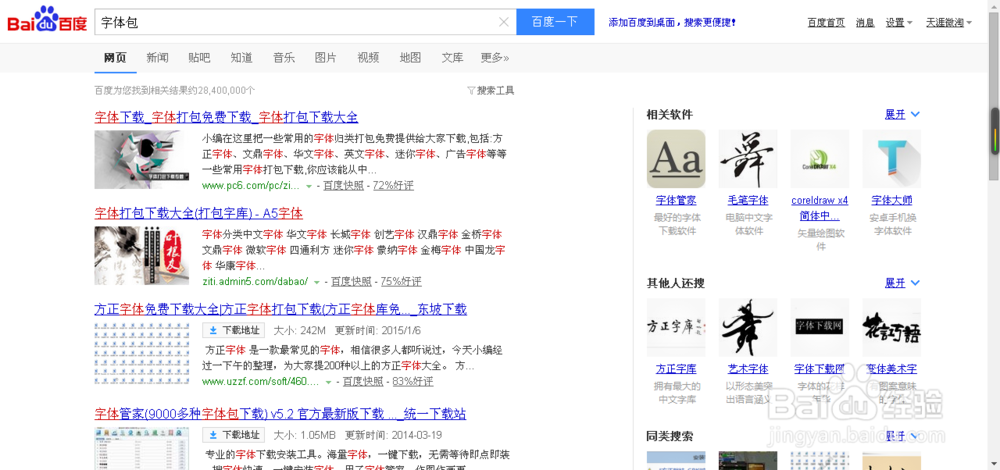Open the 设置 dropdown menu

[899, 22]
